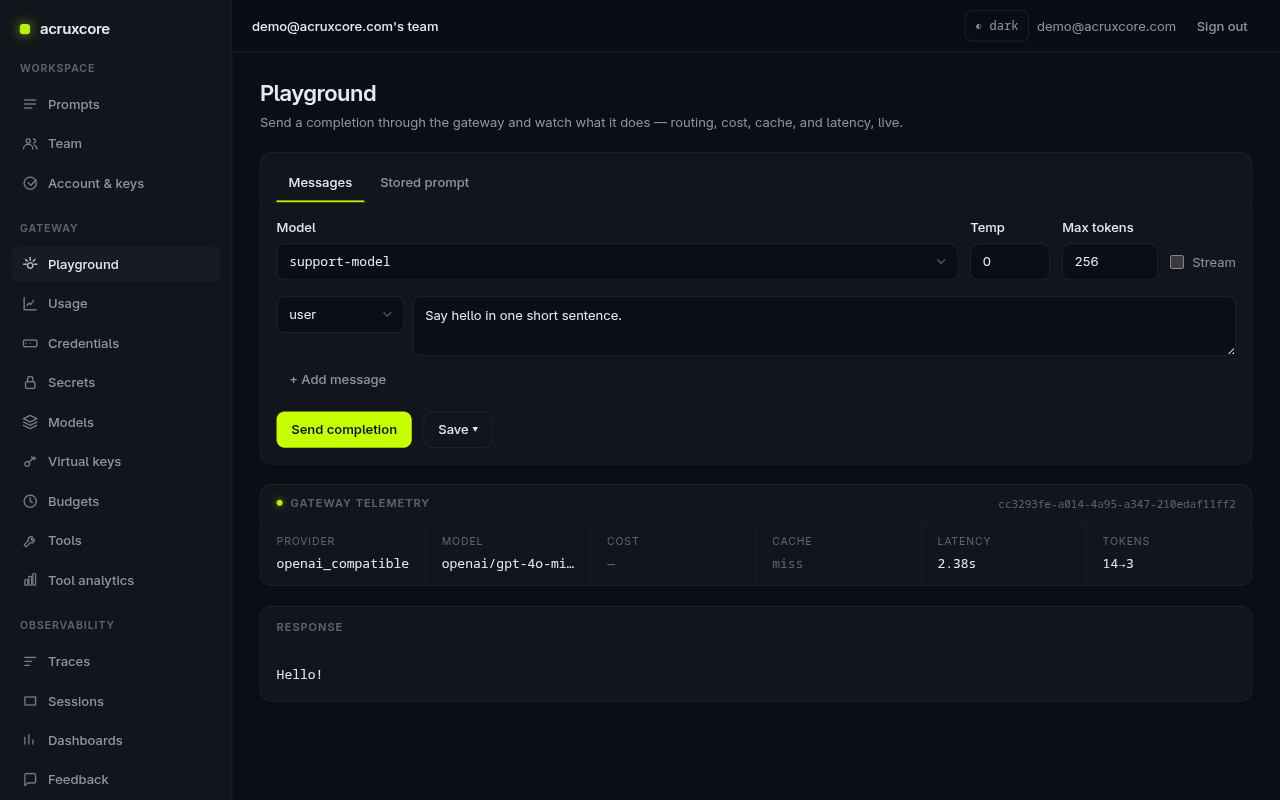Click the message text area

pyautogui.click(x=824, y=326)
